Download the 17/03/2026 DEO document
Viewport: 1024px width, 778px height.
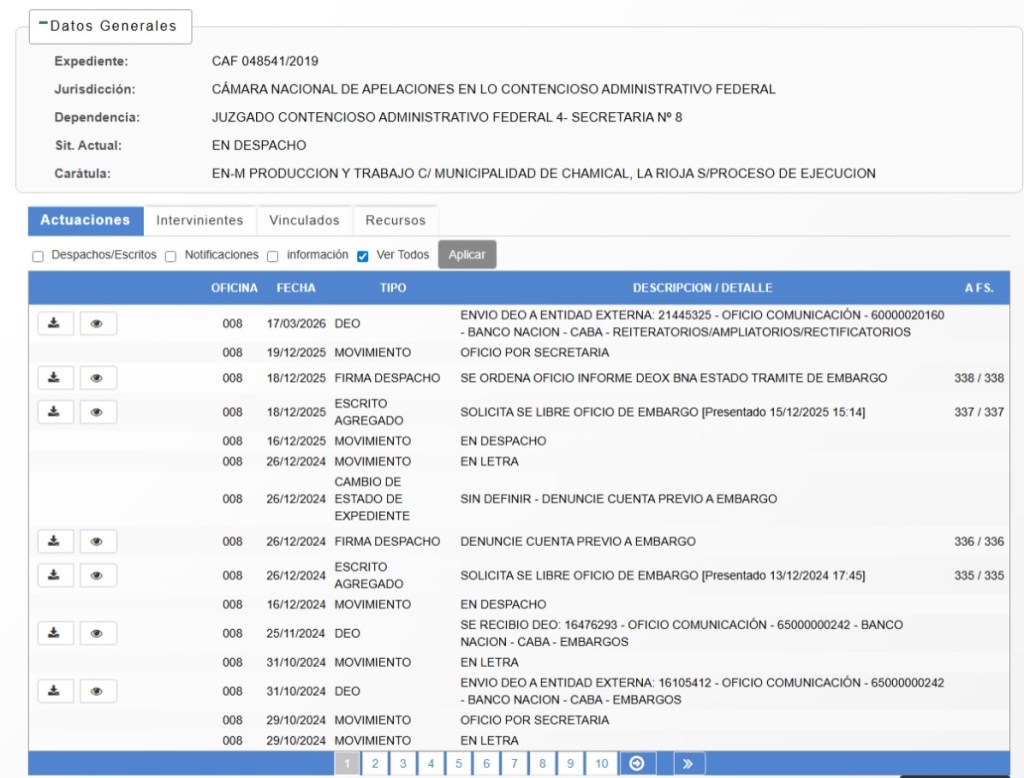55,323
